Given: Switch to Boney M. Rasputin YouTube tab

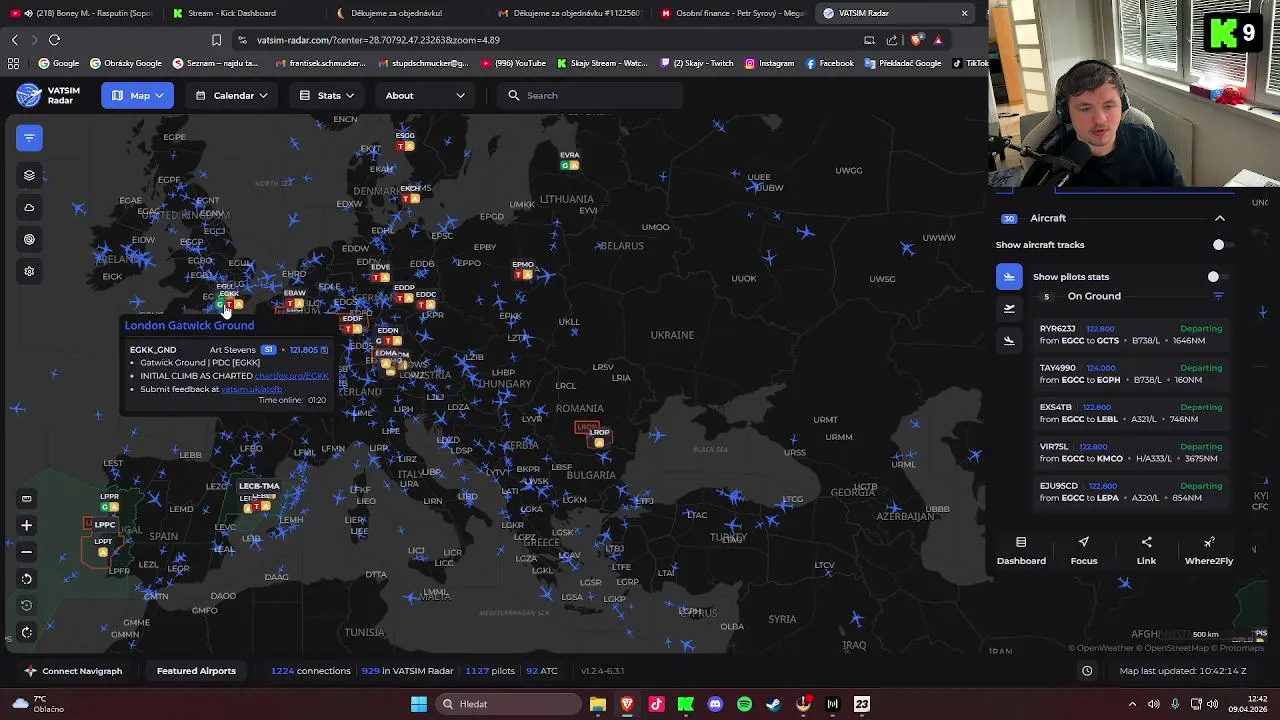Looking at the screenshot, I should pos(82,13).
